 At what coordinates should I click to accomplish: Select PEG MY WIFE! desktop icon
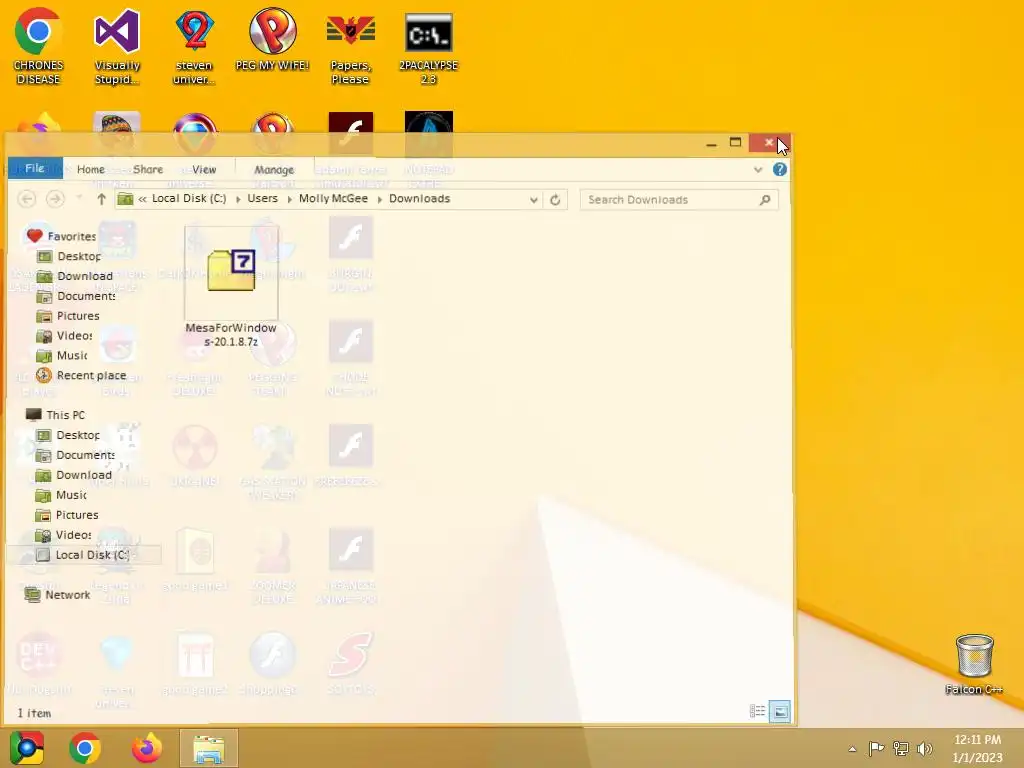(272, 40)
